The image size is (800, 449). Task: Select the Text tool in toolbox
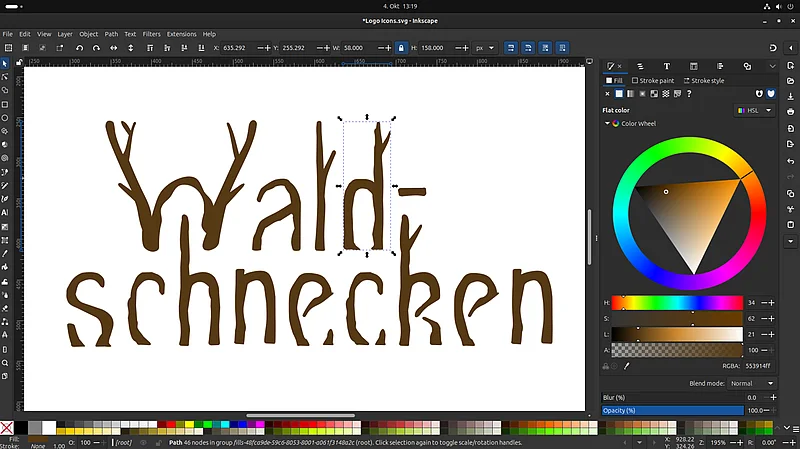[5, 213]
